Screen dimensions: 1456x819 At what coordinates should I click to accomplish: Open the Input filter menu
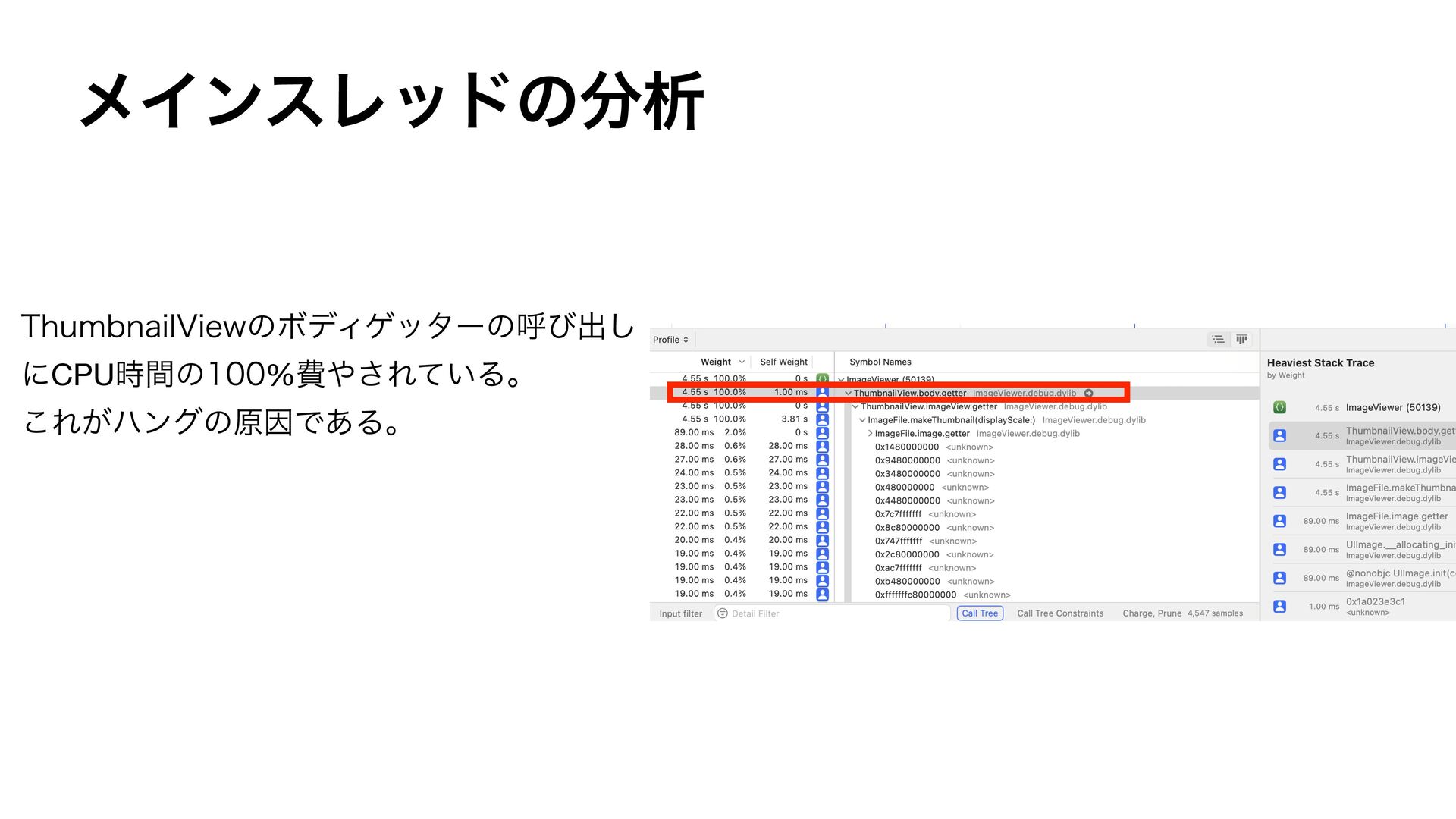tap(680, 613)
